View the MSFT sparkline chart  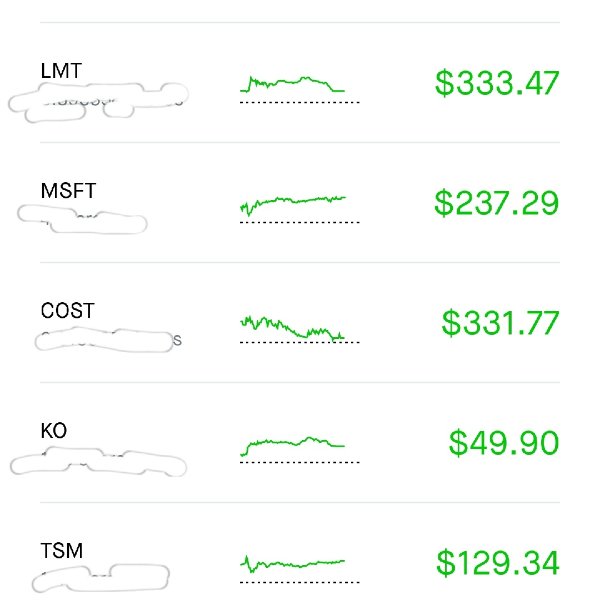pos(300,209)
